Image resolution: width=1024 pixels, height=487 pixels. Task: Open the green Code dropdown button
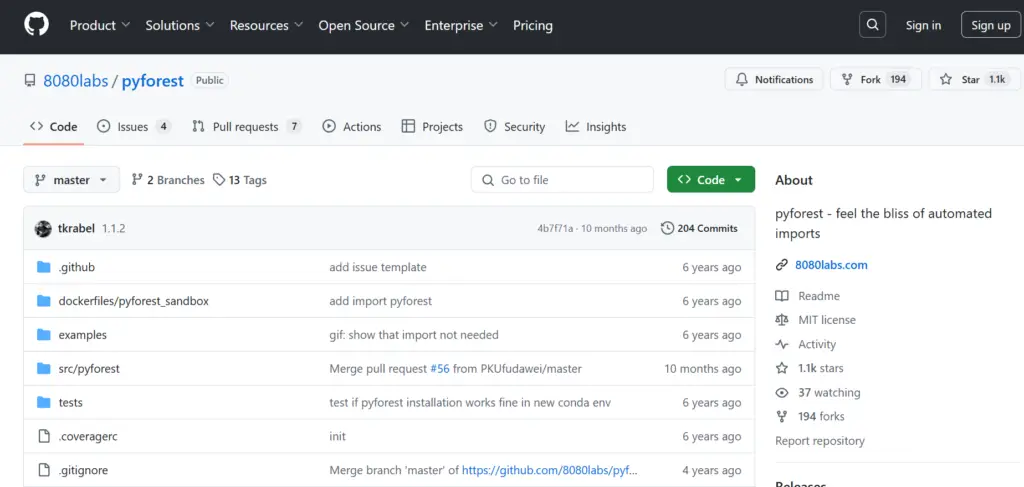(711, 180)
